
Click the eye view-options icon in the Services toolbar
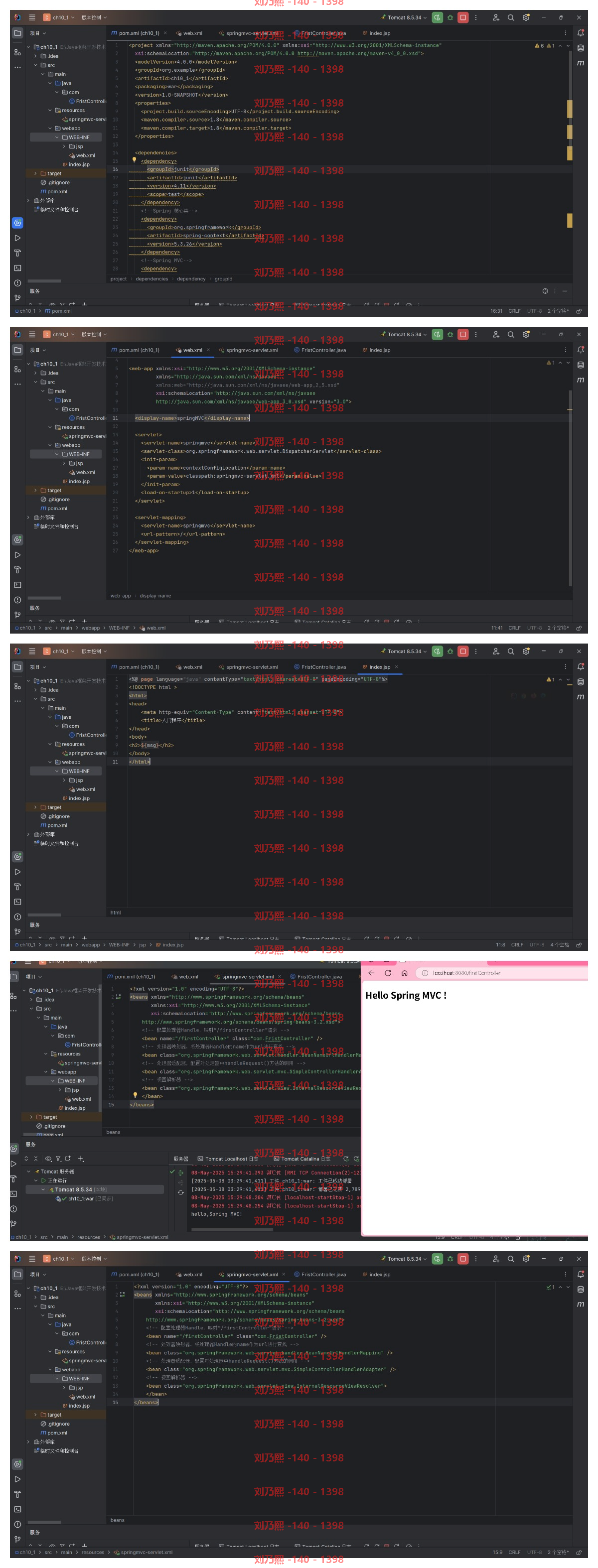[48, 1159]
